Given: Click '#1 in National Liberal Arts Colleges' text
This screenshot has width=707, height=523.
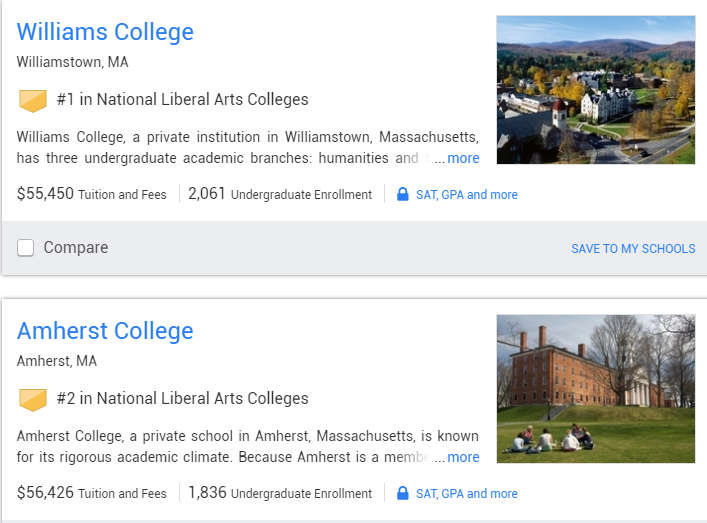Looking at the screenshot, I should point(182,100).
